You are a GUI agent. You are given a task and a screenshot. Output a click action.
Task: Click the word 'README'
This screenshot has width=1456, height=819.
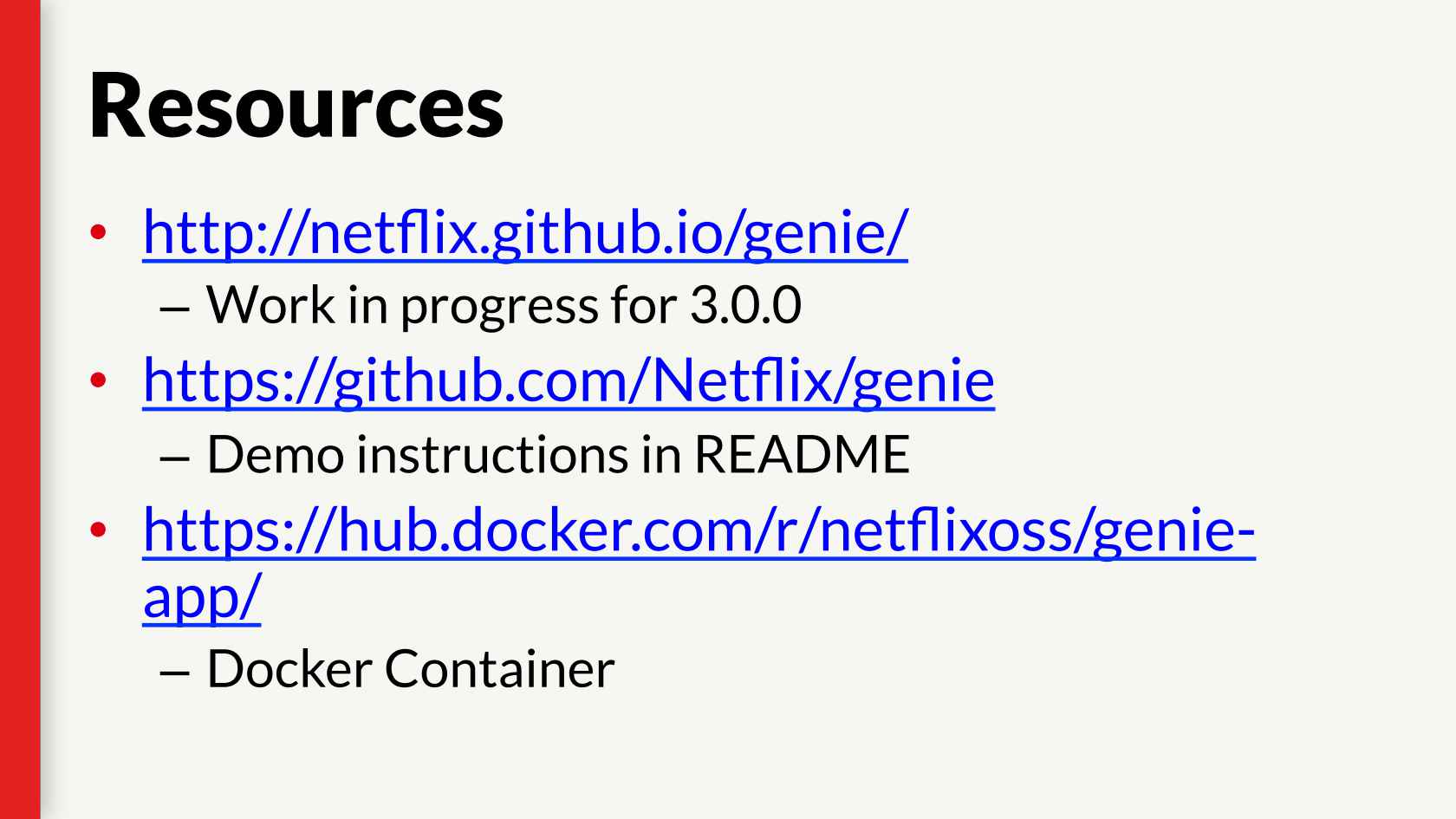[x=803, y=453]
